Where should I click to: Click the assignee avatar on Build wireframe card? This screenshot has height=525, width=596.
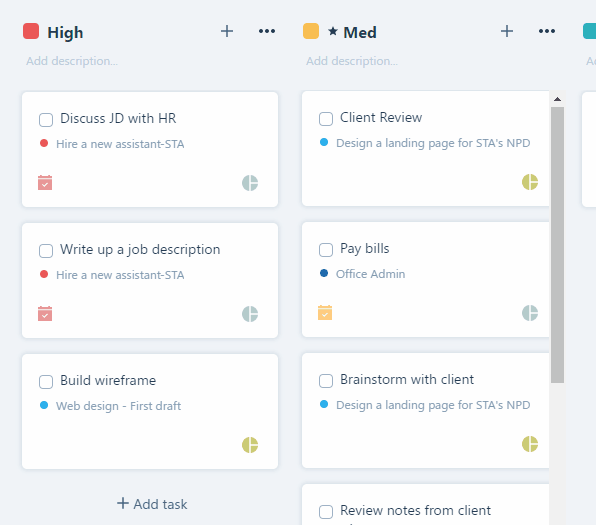click(250, 445)
